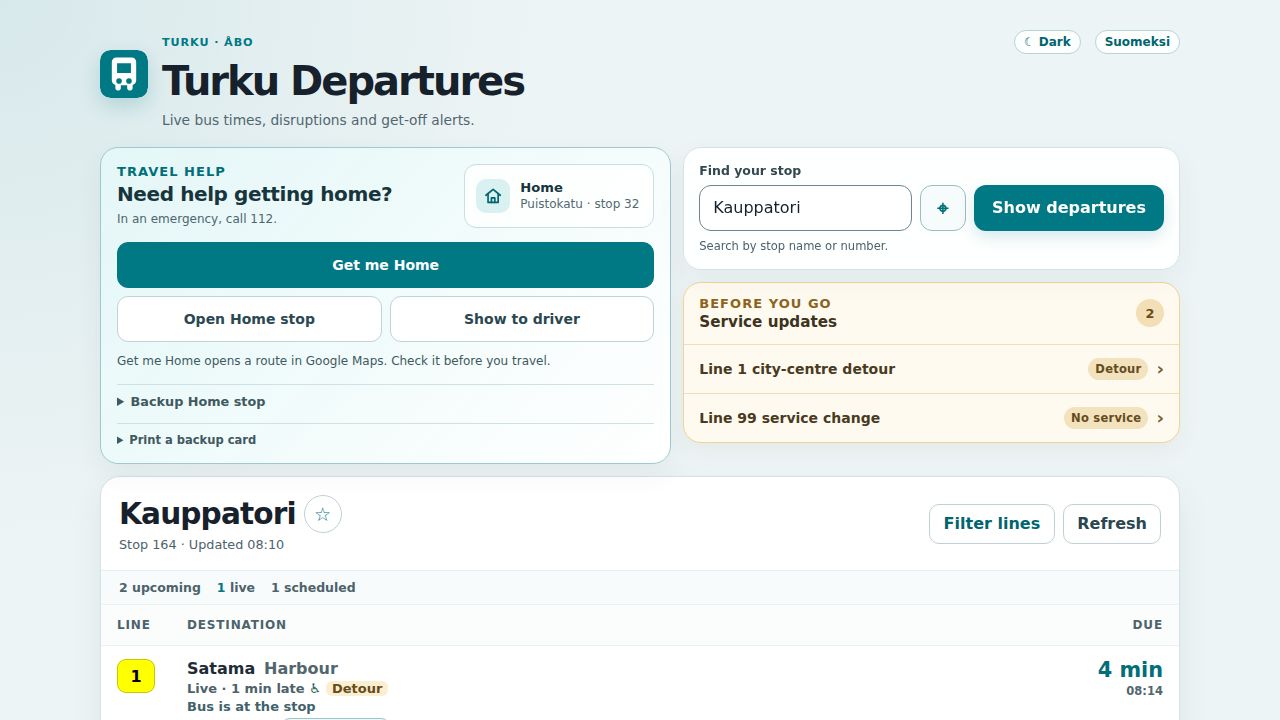The image size is (1280, 720).
Task: Click the 'Bus is at the stop' status
Action: click(251, 707)
